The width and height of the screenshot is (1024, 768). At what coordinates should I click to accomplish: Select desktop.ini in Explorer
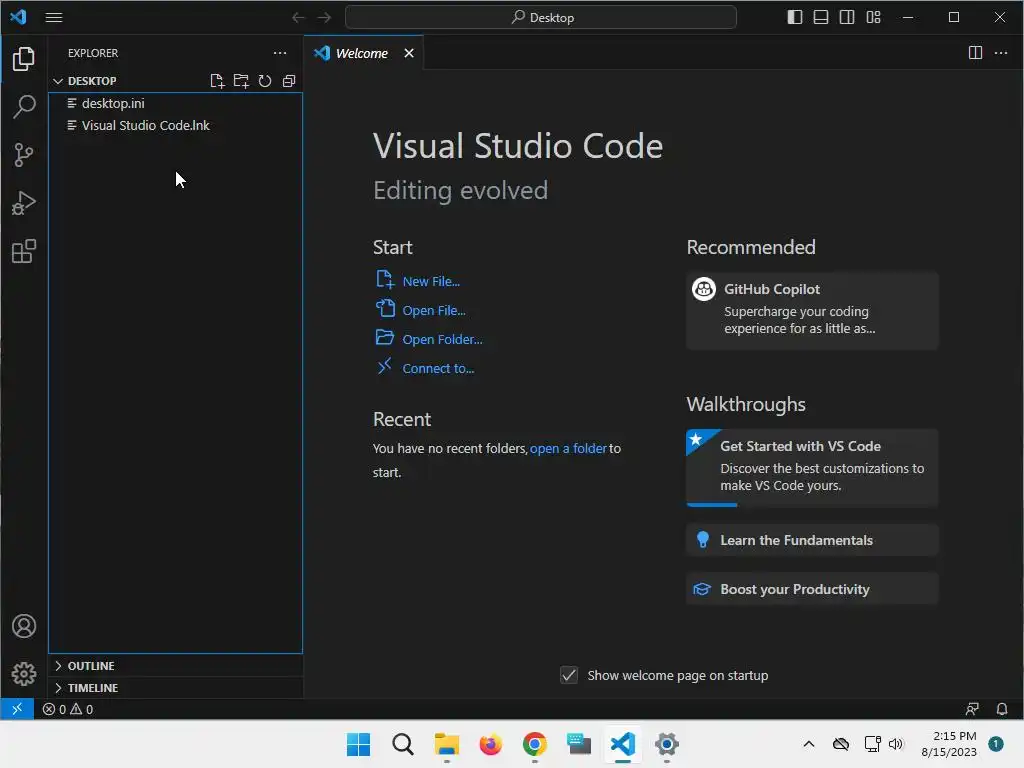175,103
